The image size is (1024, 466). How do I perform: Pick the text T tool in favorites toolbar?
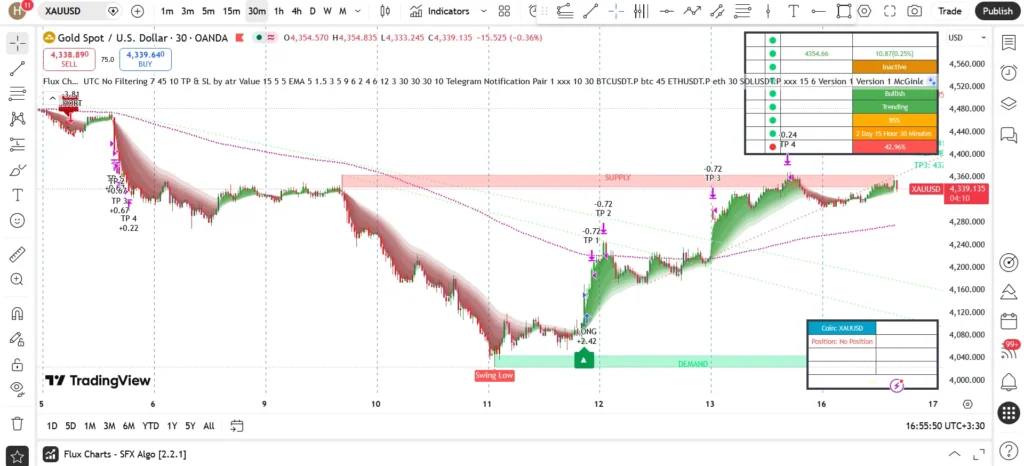(x=793, y=11)
